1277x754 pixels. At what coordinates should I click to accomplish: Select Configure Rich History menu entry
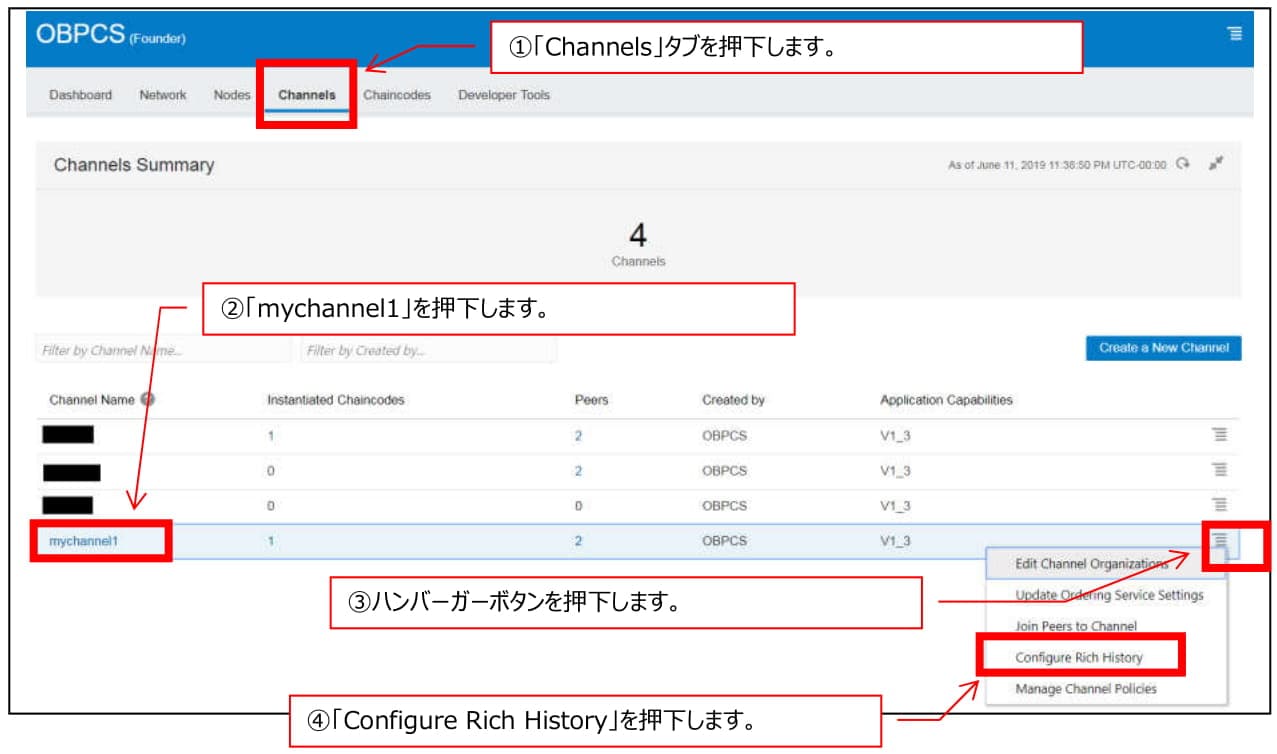tap(1105, 657)
